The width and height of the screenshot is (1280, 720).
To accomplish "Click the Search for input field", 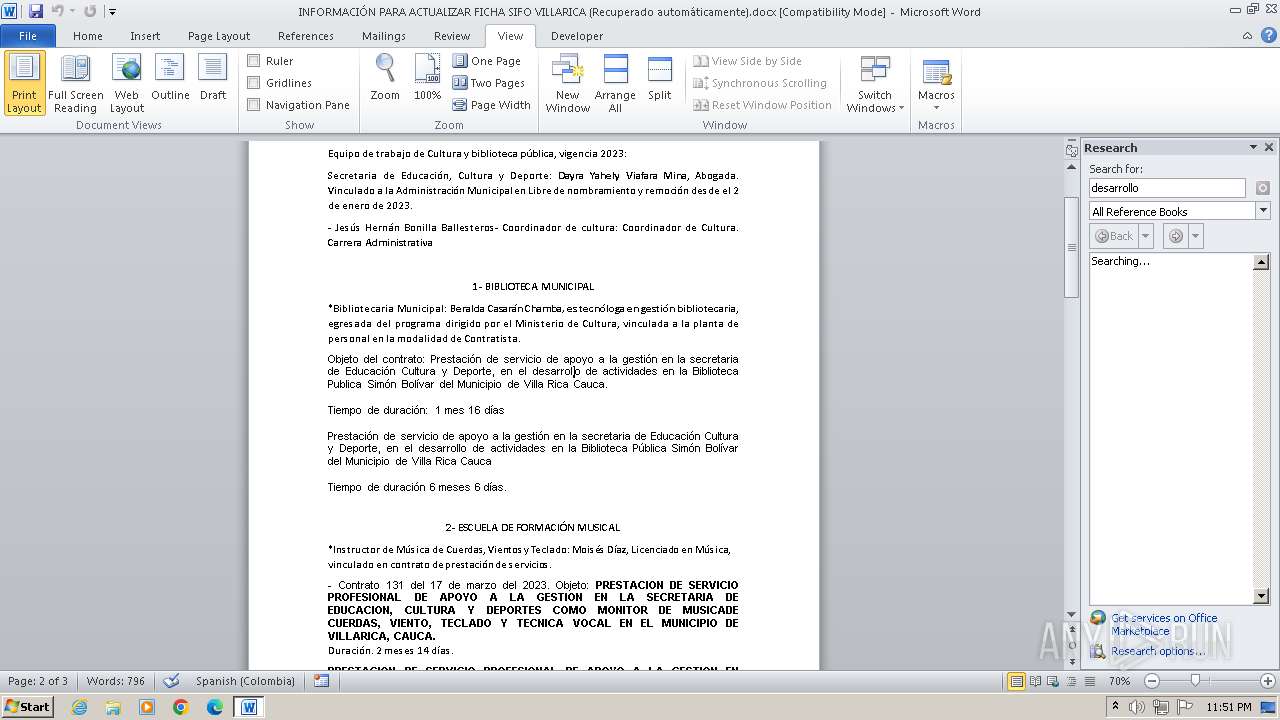I will click(x=1167, y=188).
